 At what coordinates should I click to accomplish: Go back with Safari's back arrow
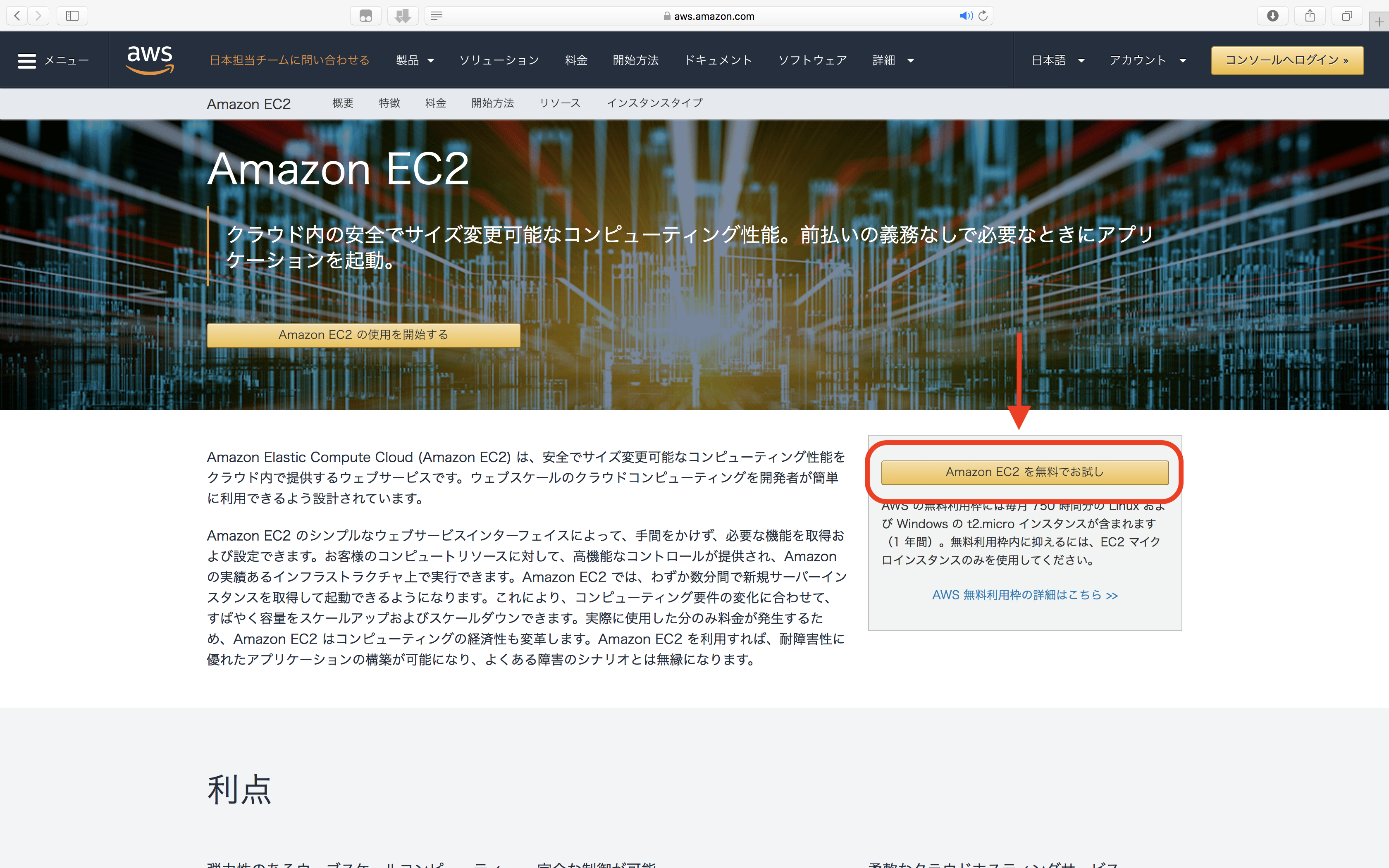coord(17,16)
